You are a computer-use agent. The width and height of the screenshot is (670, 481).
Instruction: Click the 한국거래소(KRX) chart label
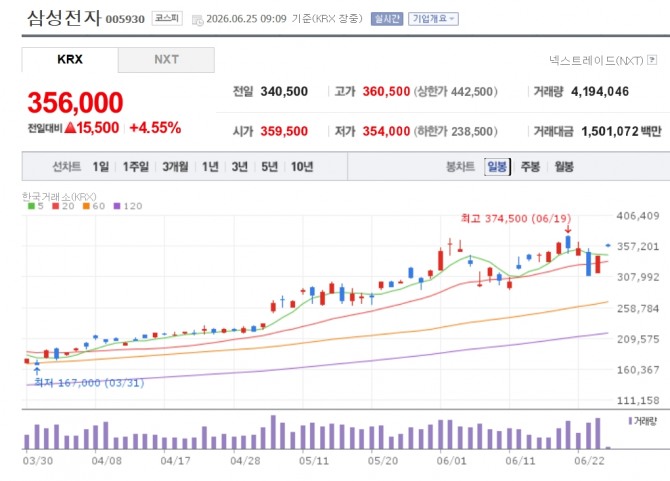tap(59, 197)
